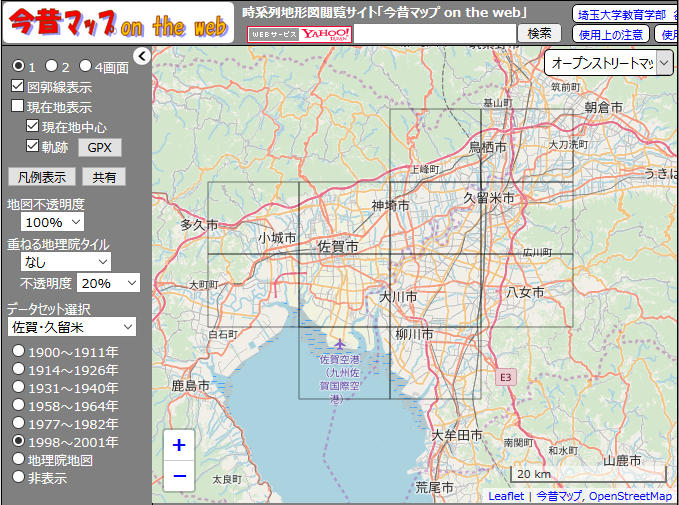Click the 柳川市 label on map
Screen dimensions: 679x505
(x=414, y=334)
